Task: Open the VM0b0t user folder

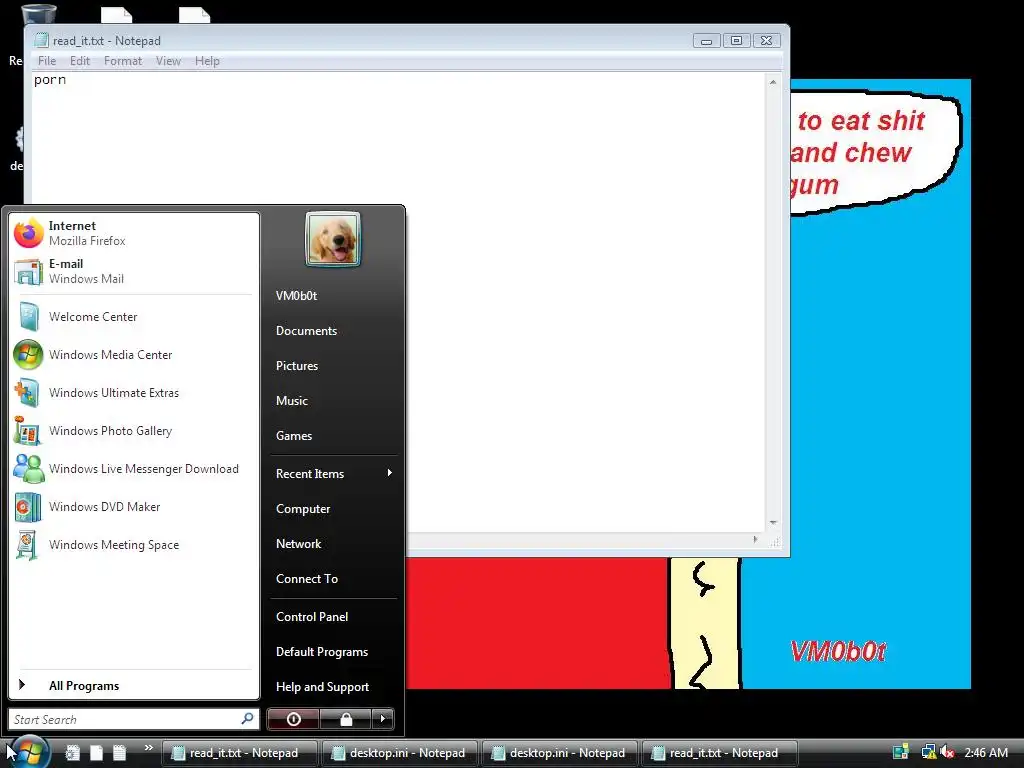Action: pos(333,296)
